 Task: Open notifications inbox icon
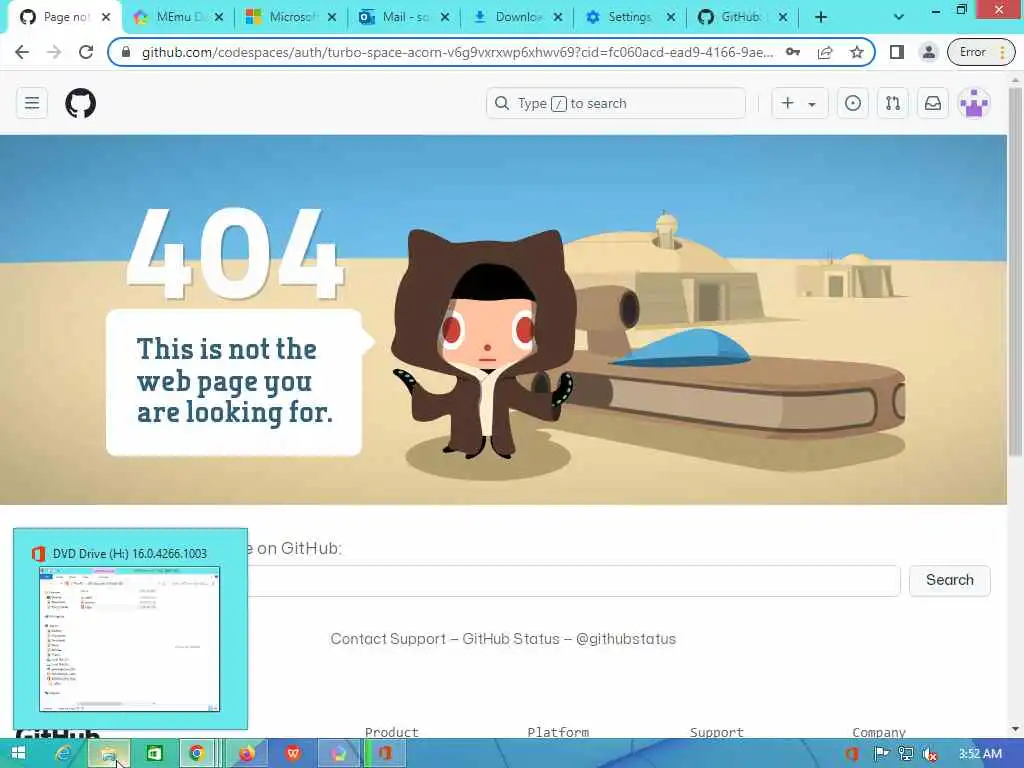[933, 103]
